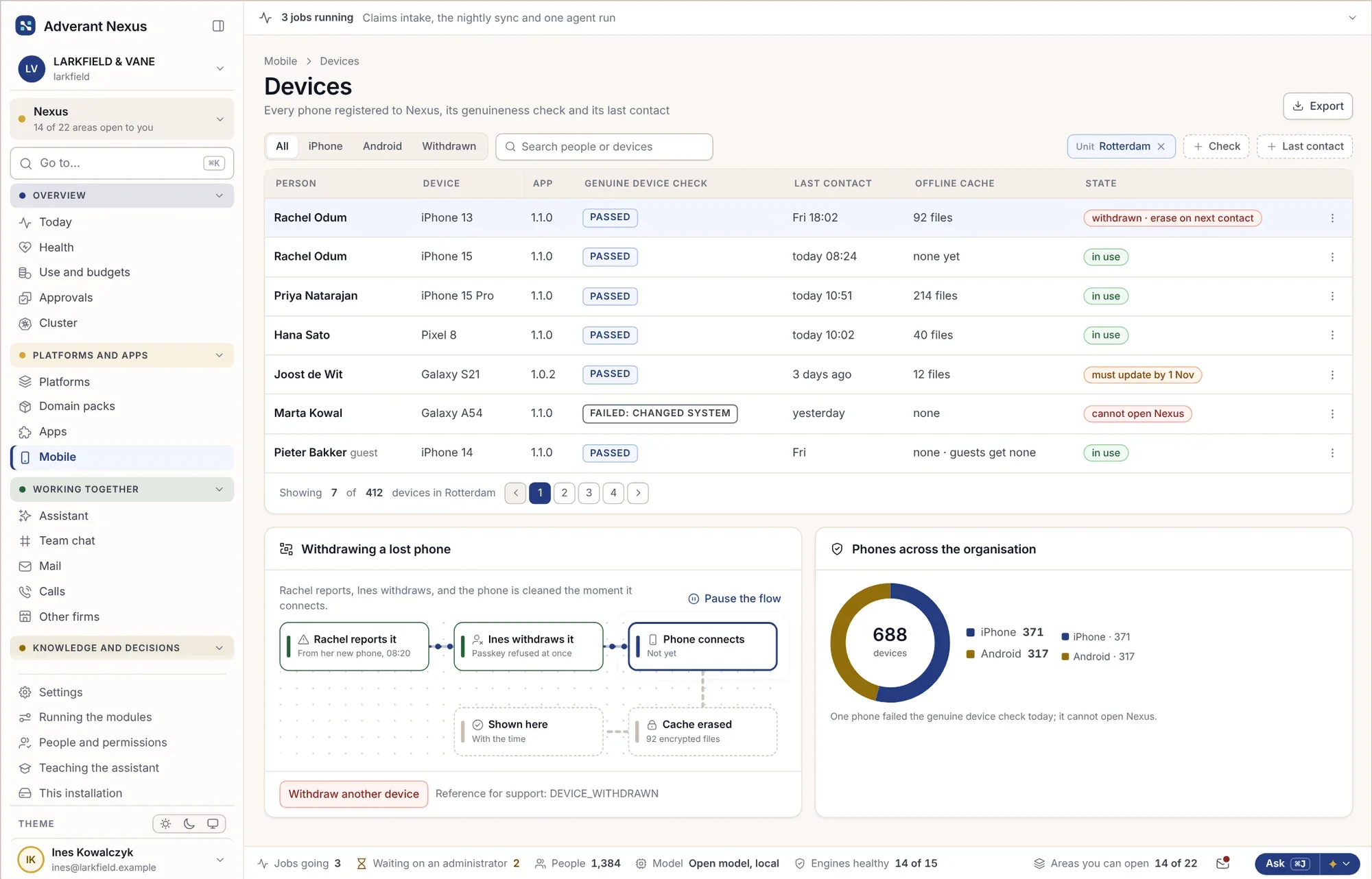Open Domain packs in the sidebar
This screenshot has width=1372, height=879.
[122, 407]
